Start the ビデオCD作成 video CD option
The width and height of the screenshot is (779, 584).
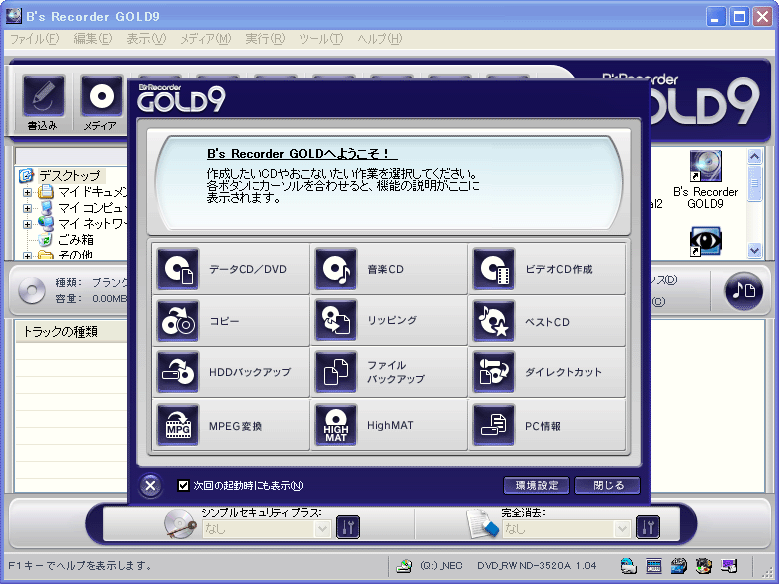pos(547,269)
